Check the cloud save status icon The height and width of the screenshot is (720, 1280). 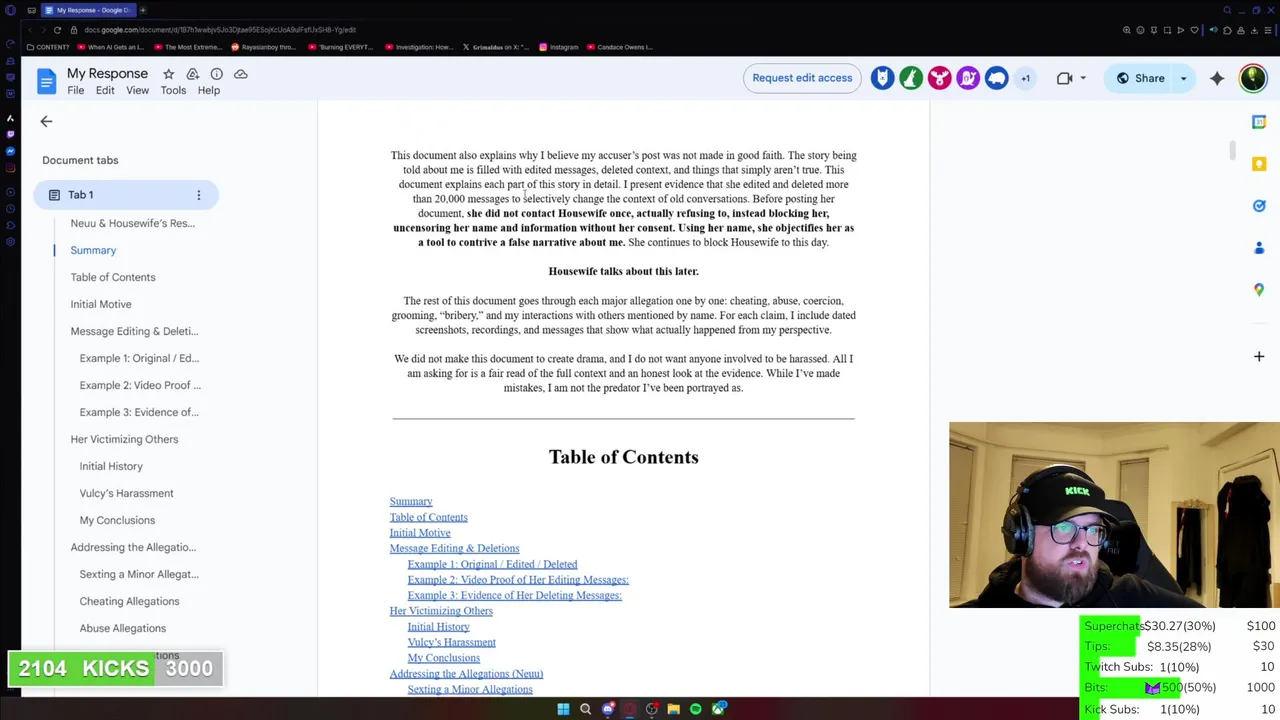(x=240, y=74)
